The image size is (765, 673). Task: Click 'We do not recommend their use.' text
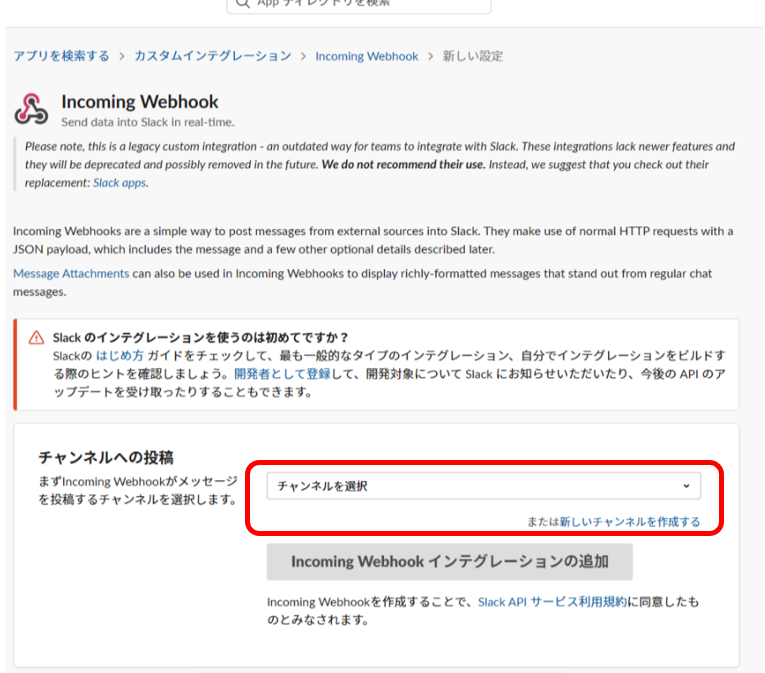(x=403, y=164)
